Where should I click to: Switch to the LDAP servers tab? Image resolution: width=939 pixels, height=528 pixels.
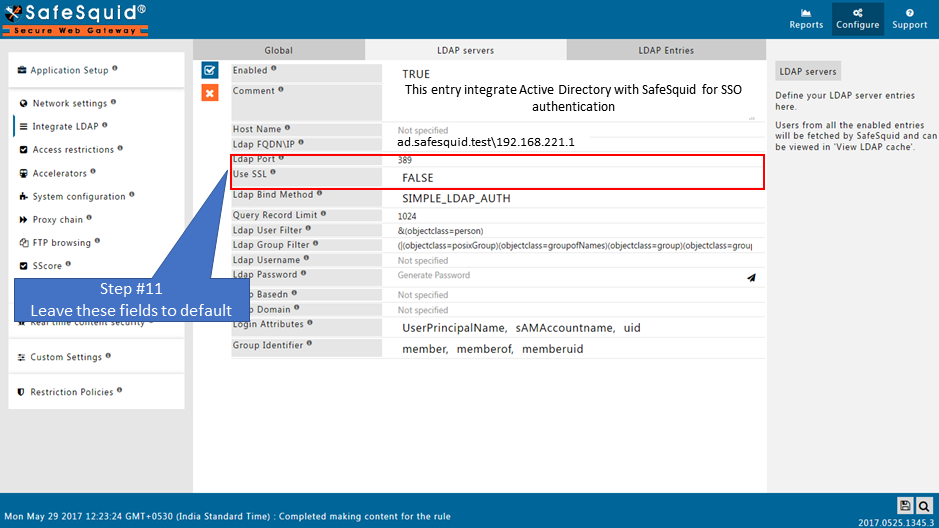[x=465, y=50]
